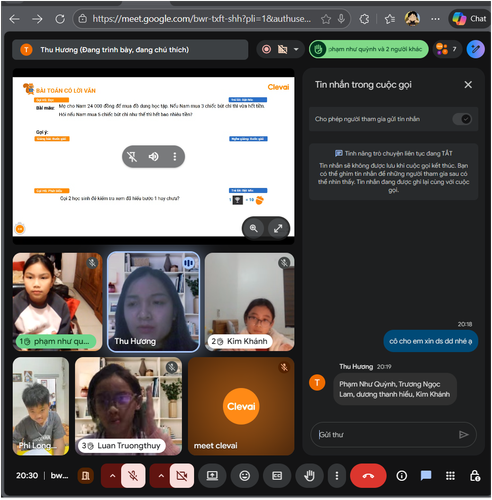Mute presentation audio speaker icon
The image size is (492, 500).
[x=153, y=157]
